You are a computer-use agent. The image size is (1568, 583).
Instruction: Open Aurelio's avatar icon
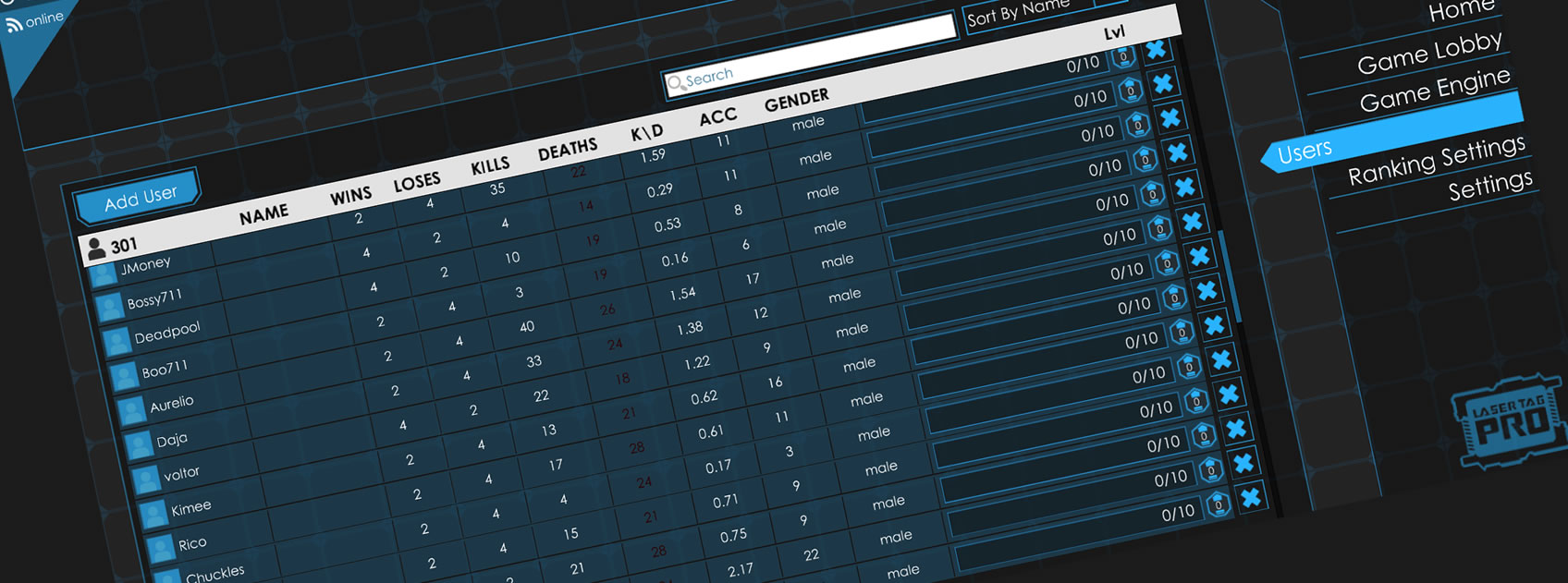point(131,411)
